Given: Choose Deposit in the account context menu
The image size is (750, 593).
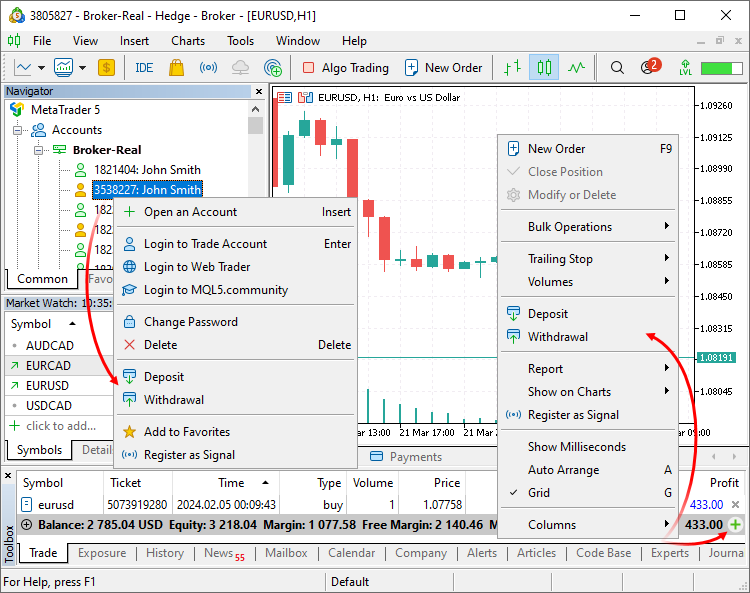Looking at the screenshot, I should (x=236, y=377).
